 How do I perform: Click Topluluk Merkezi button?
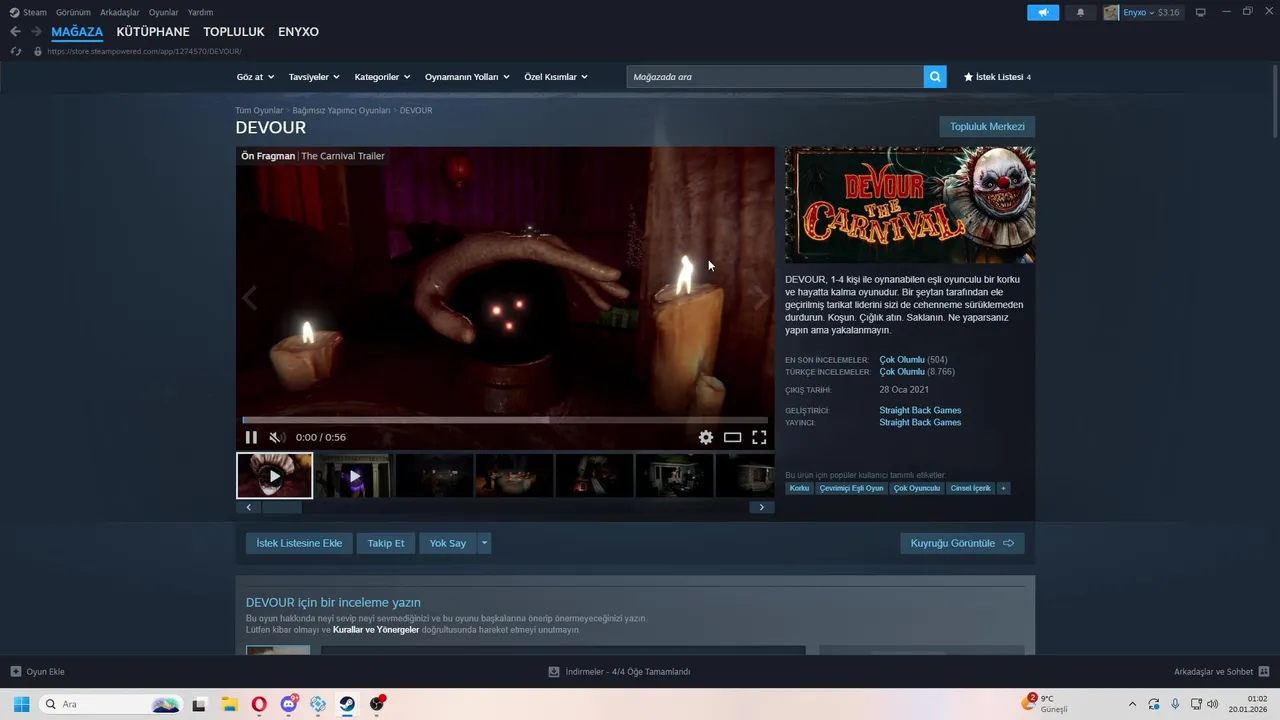(987, 127)
